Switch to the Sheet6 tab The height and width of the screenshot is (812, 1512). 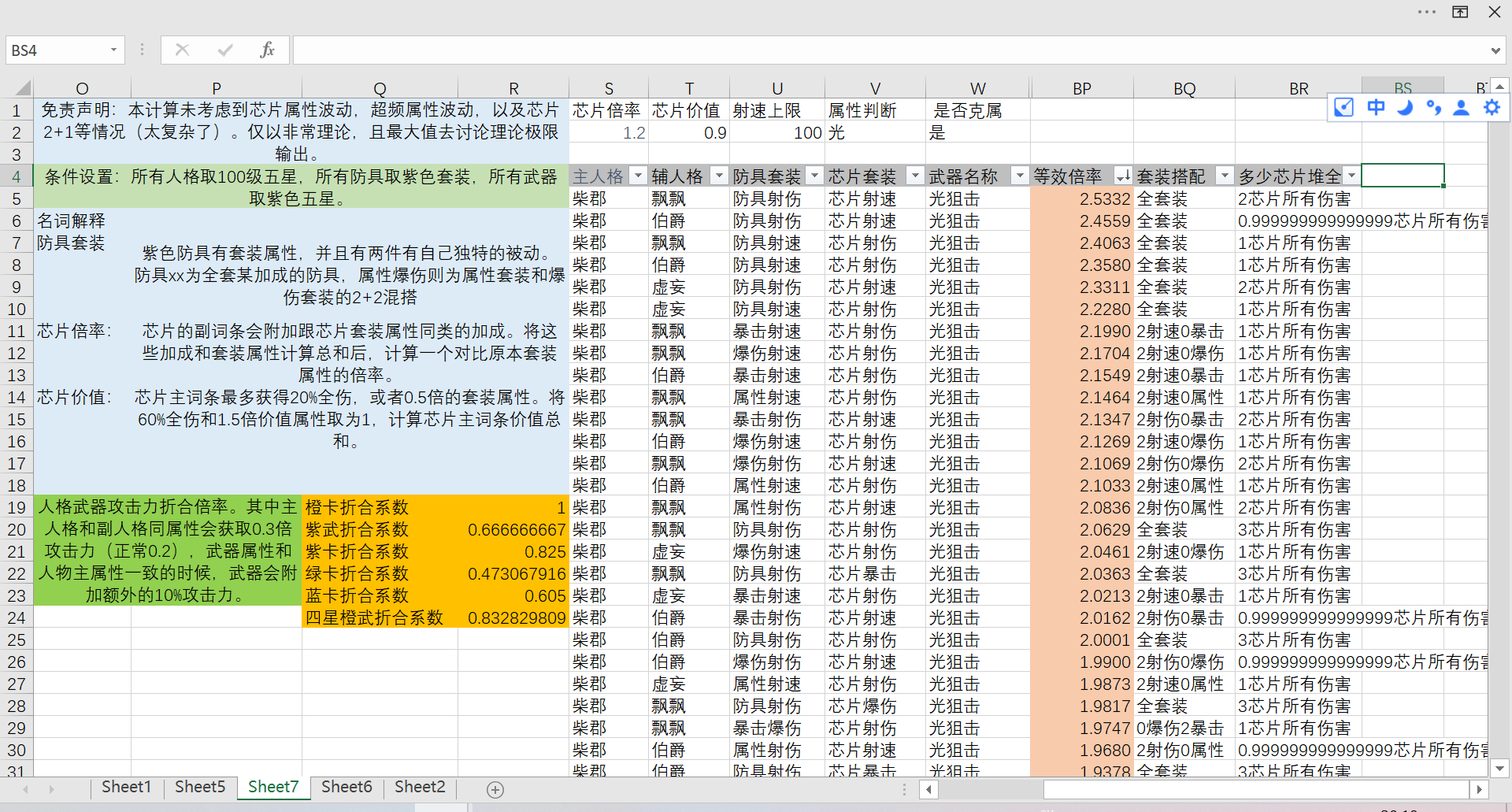coord(346,787)
